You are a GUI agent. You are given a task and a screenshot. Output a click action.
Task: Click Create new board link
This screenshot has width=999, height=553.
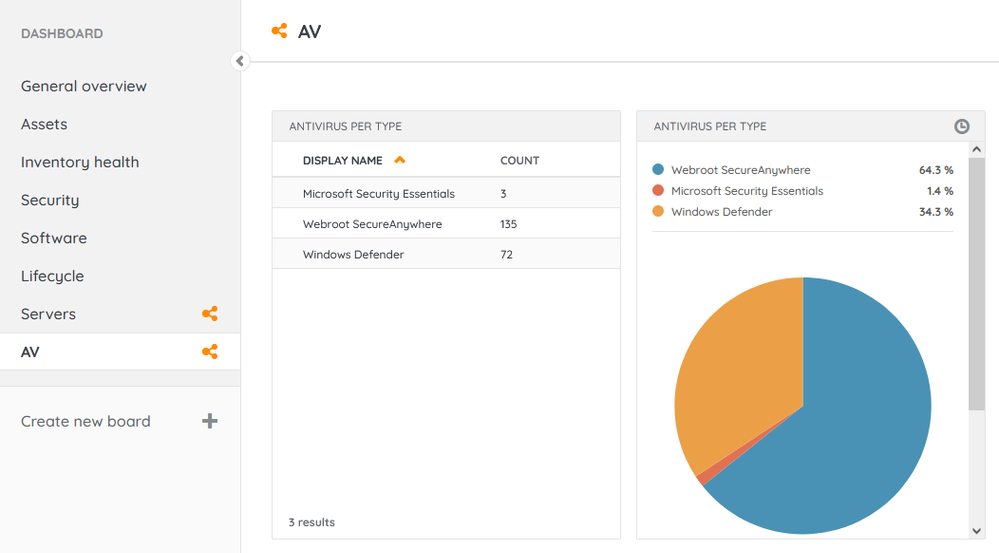click(86, 421)
